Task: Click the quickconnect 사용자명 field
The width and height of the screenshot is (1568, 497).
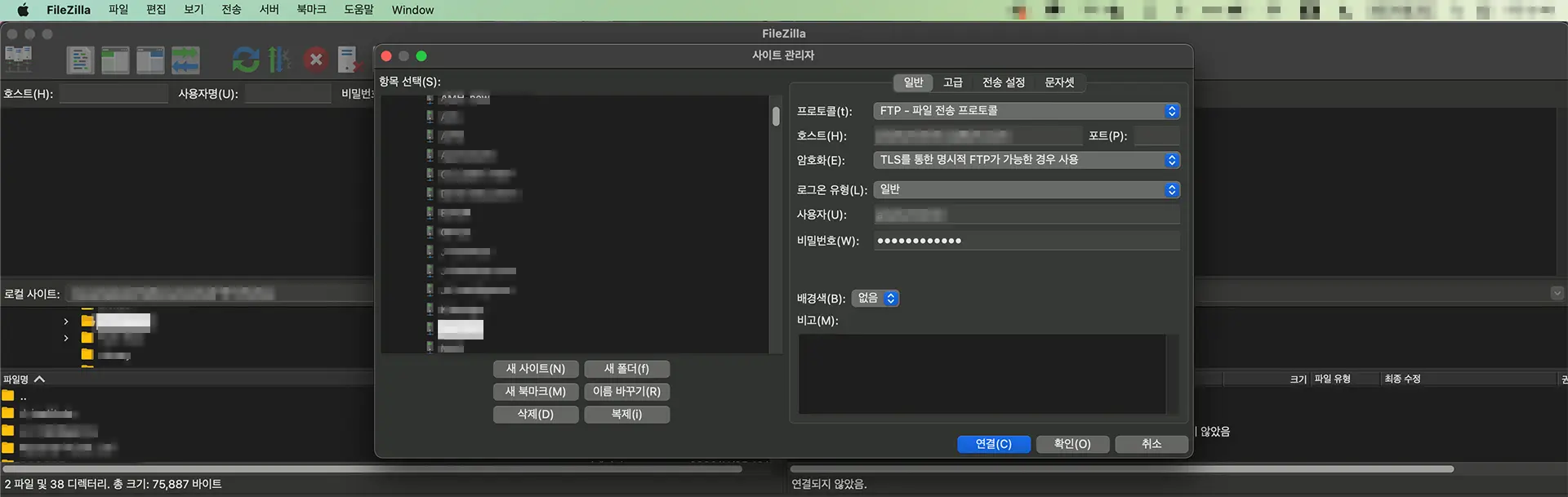Action: click(x=287, y=94)
